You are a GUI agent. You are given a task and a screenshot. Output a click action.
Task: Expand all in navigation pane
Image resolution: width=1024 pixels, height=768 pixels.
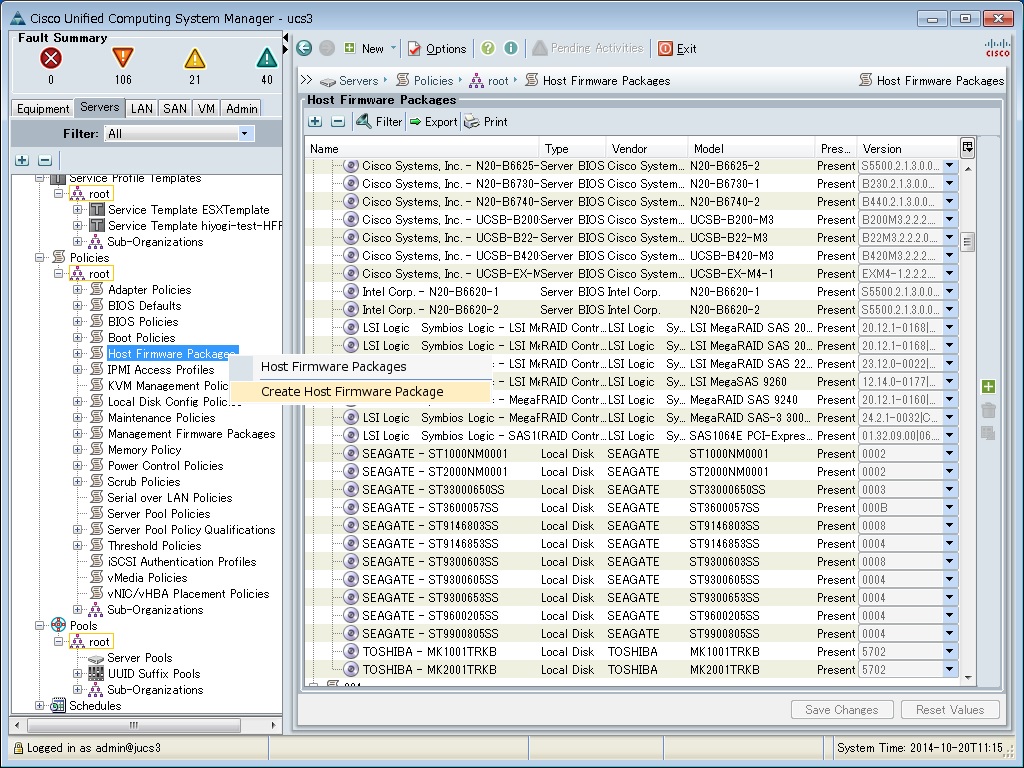pyautogui.click(x=22, y=160)
